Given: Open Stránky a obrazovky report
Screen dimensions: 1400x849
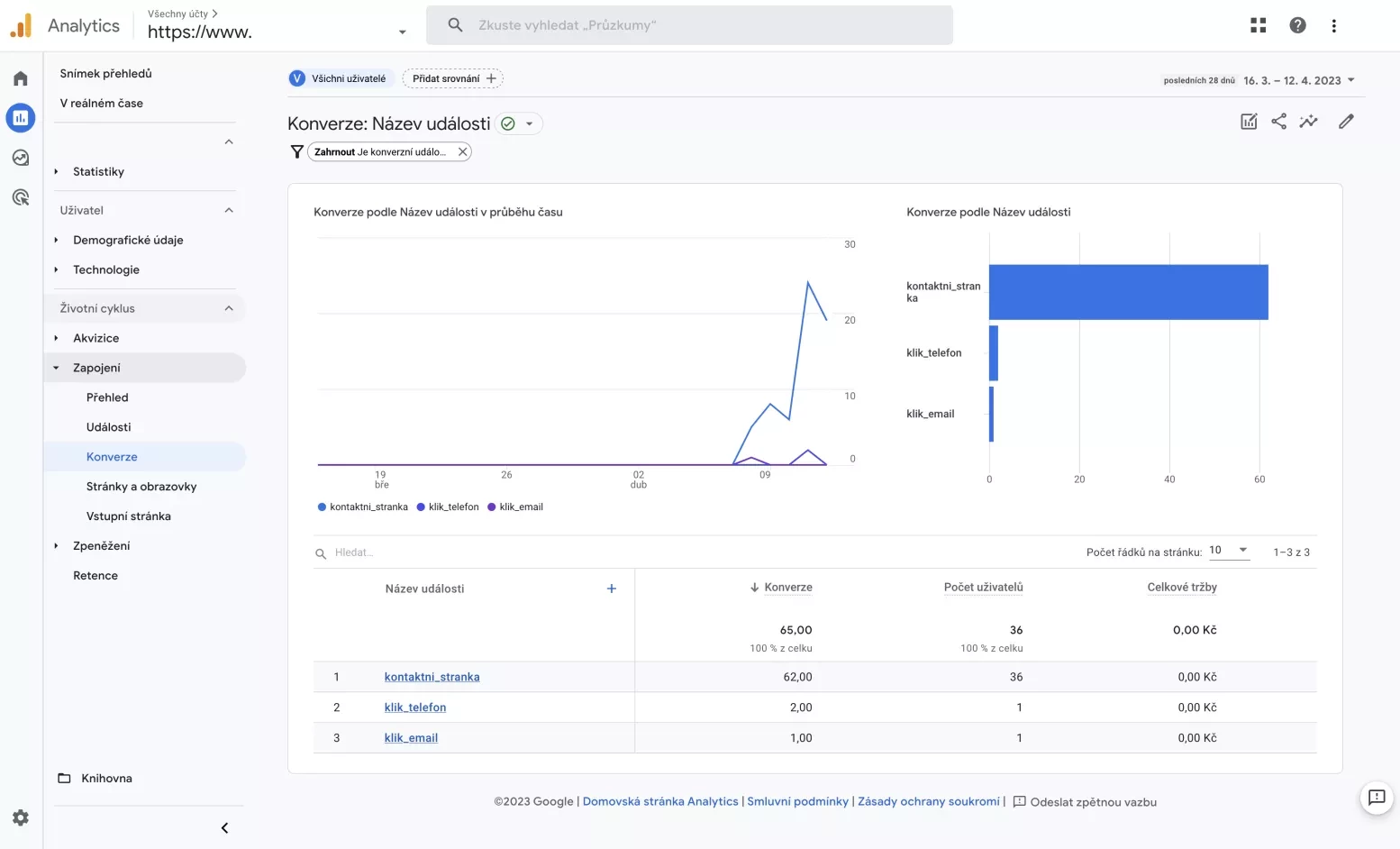Looking at the screenshot, I should (141, 487).
